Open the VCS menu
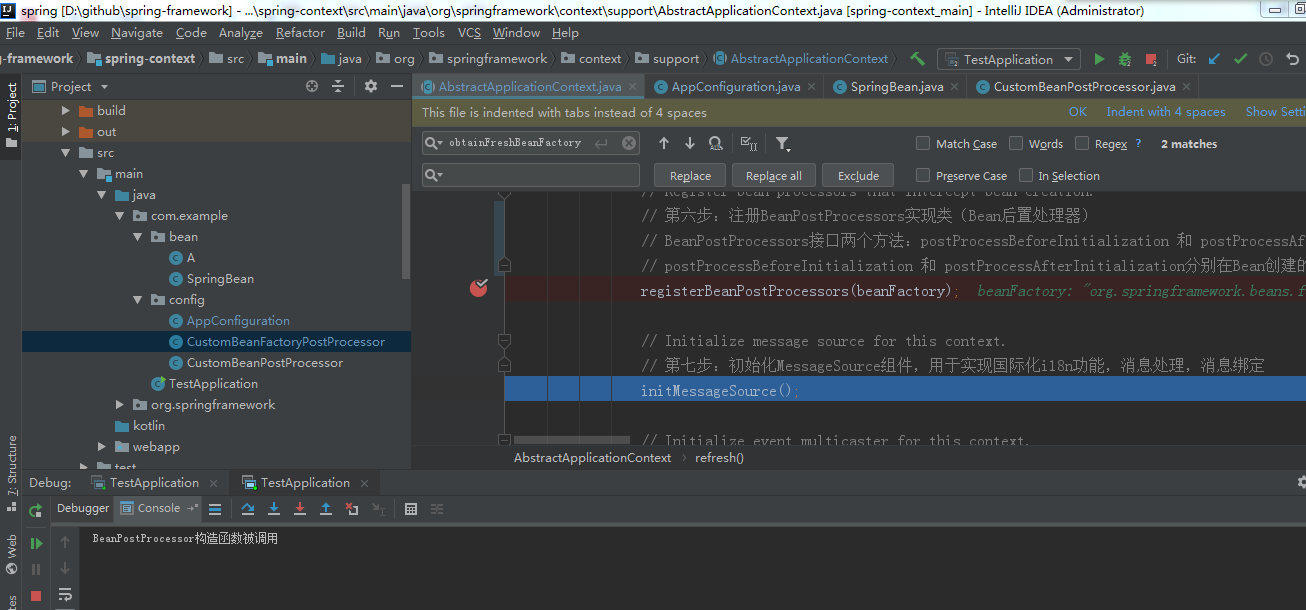Image resolution: width=1306 pixels, height=610 pixels. [x=469, y=33]
